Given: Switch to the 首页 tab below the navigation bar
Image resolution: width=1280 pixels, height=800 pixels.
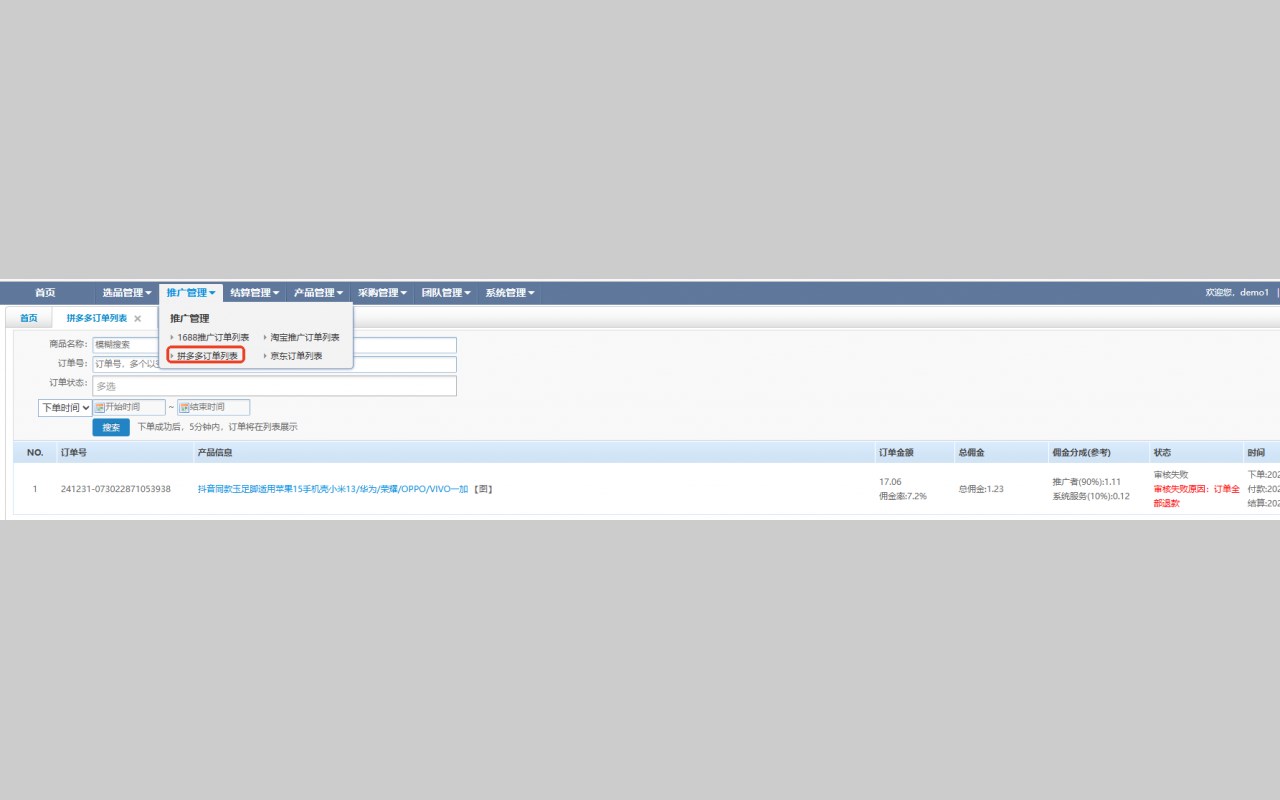Looking at the screenshot, I should click(29, 318).
